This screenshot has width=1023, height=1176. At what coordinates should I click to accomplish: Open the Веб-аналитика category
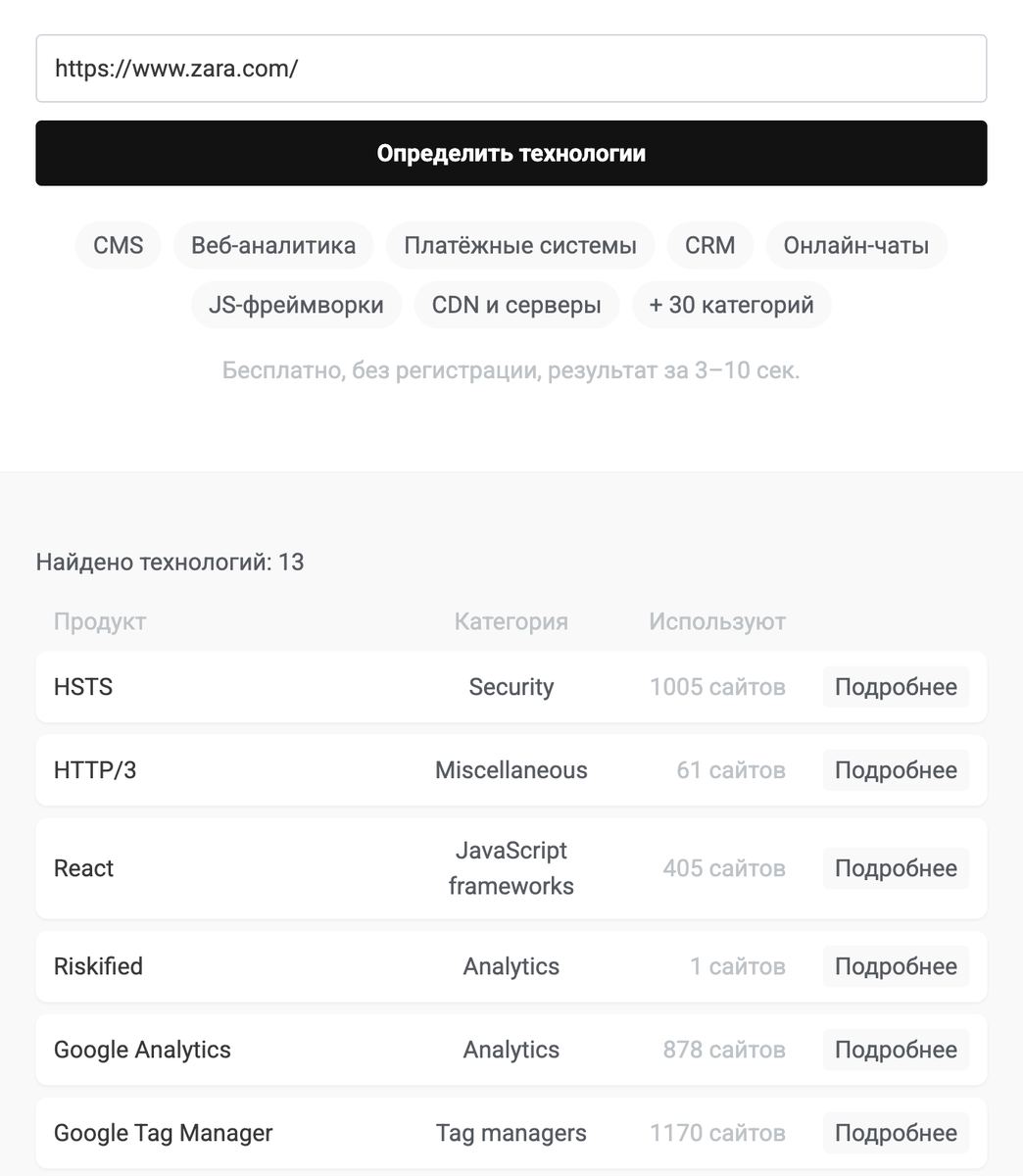(273, 245)
